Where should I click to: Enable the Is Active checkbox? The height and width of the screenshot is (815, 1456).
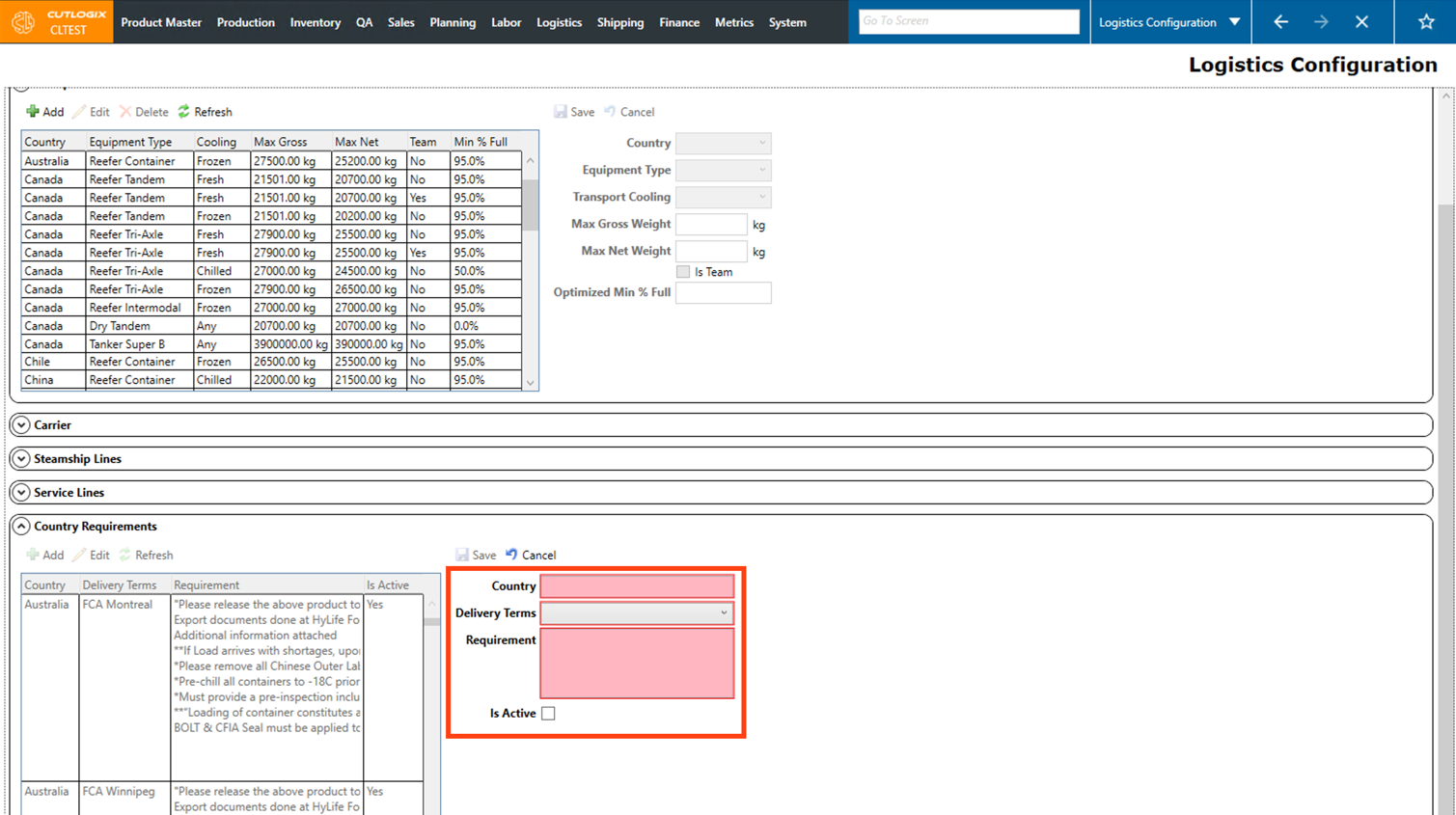point(548,714)
